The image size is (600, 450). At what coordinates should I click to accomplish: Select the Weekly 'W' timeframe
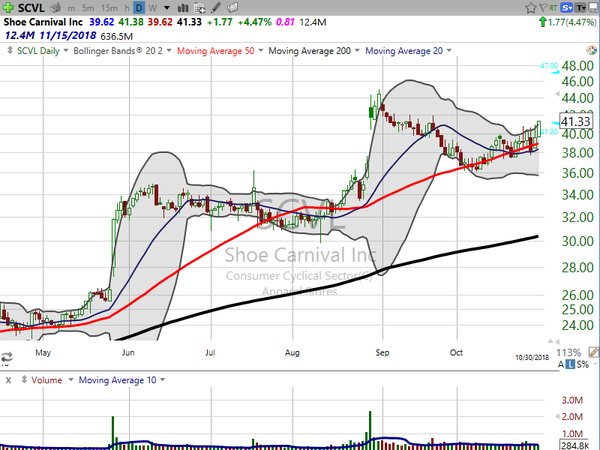153,8
